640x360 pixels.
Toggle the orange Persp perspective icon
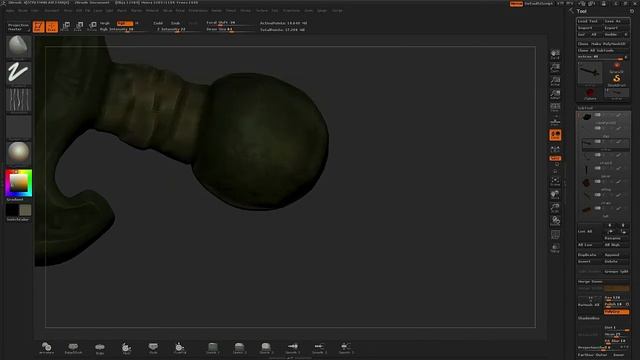tap(555, 135)
